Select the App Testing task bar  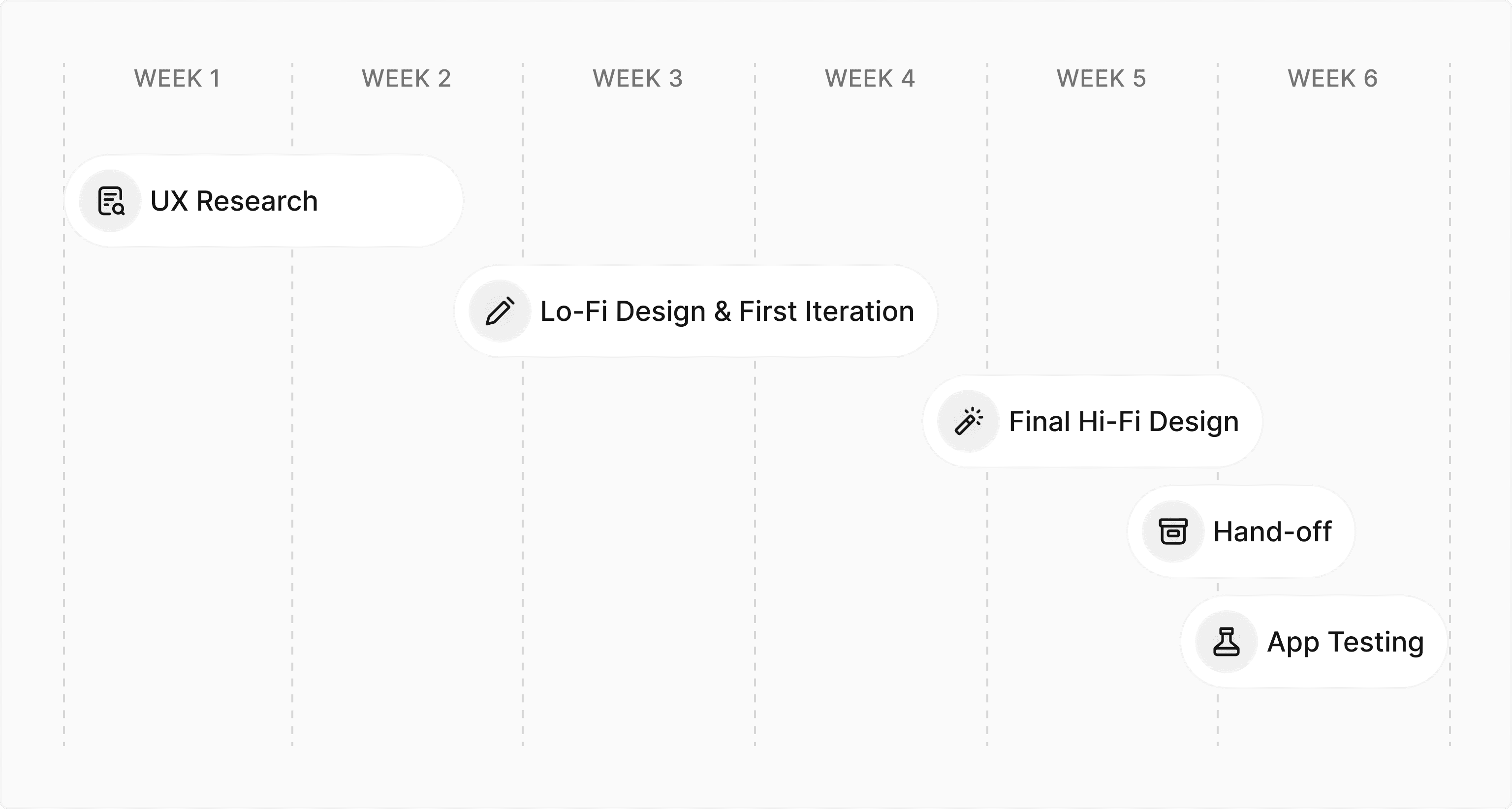pos(1314,642)
